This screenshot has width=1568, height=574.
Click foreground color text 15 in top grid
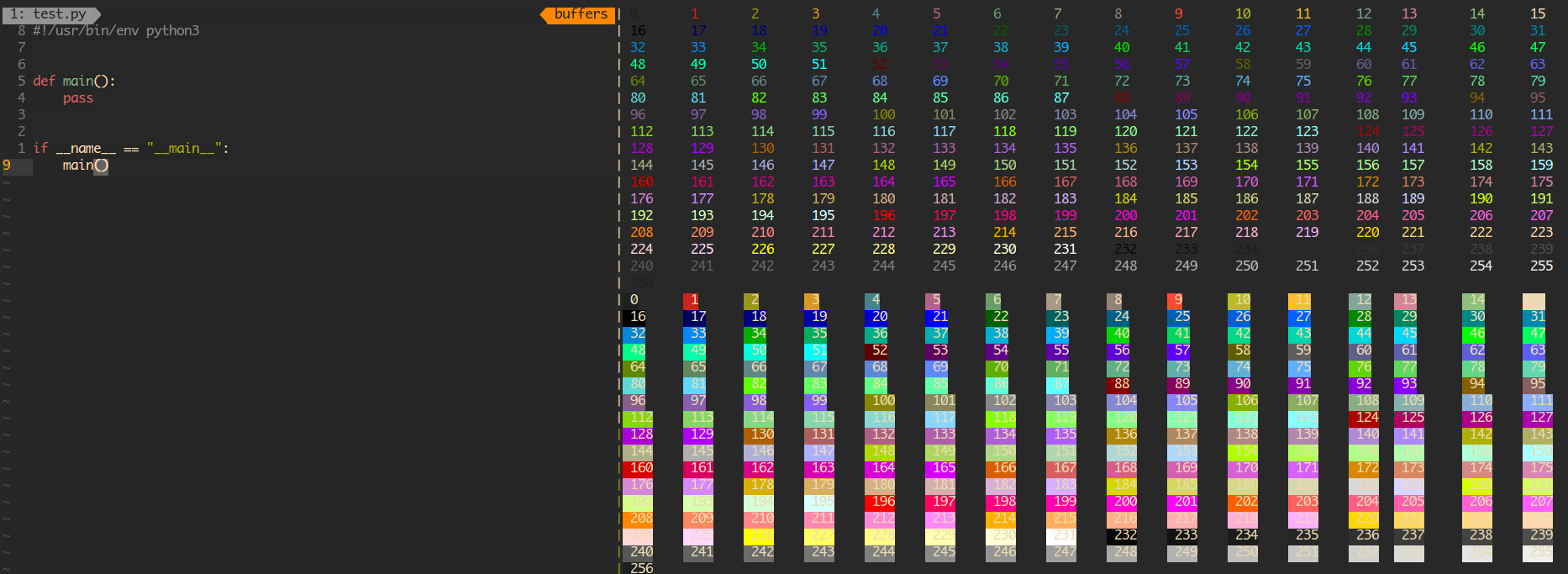(x=1538, y=13)
